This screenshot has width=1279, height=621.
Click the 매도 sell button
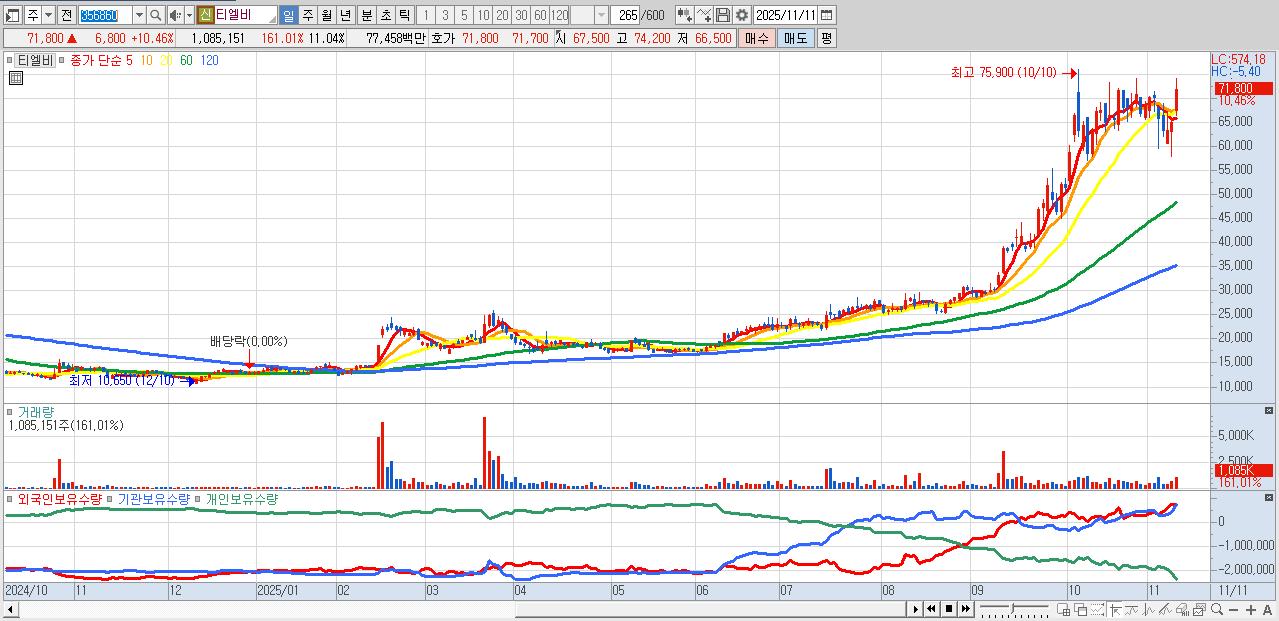coord(795,38)
